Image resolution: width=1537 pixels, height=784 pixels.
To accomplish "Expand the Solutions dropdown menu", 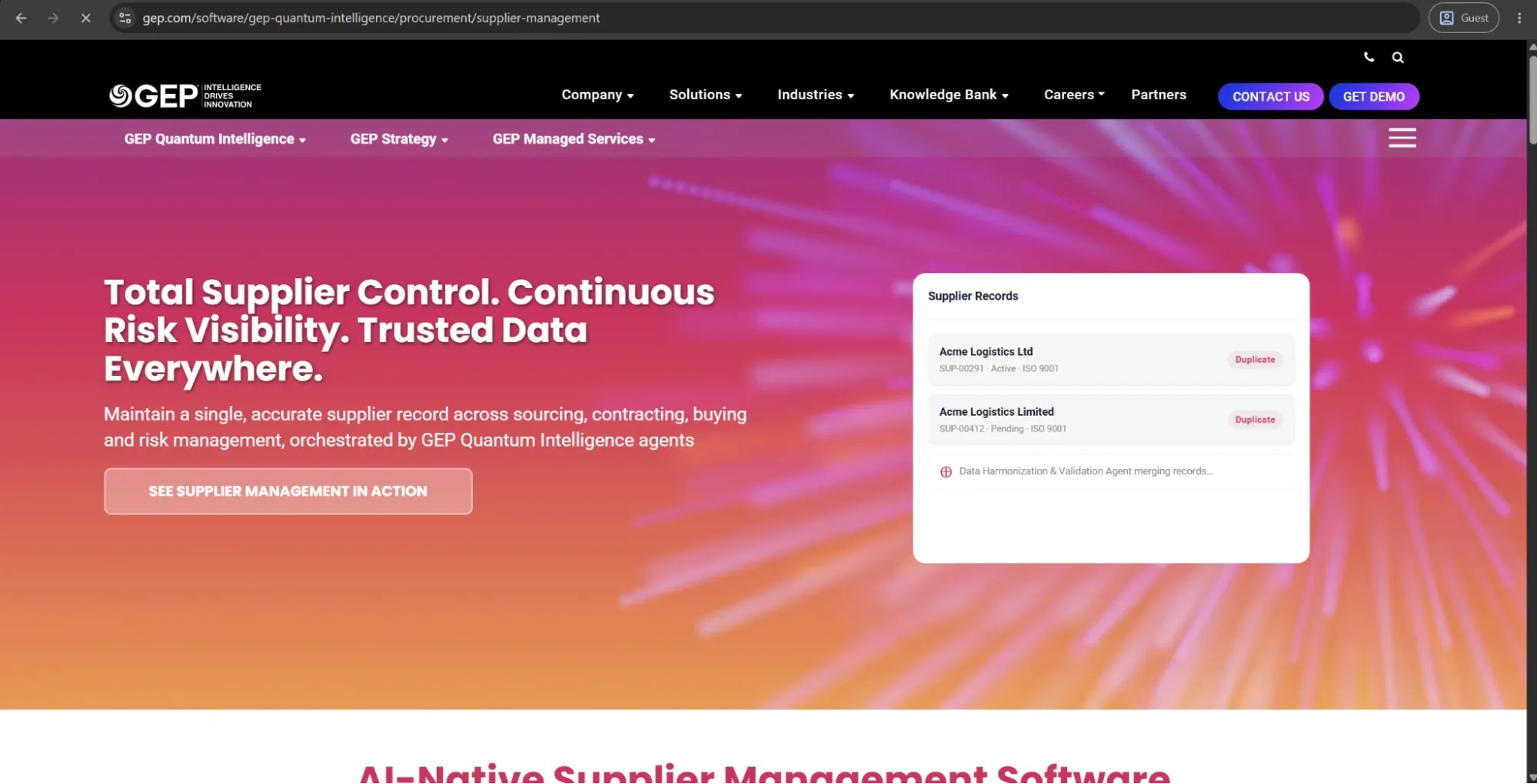I will pos(705,95).
